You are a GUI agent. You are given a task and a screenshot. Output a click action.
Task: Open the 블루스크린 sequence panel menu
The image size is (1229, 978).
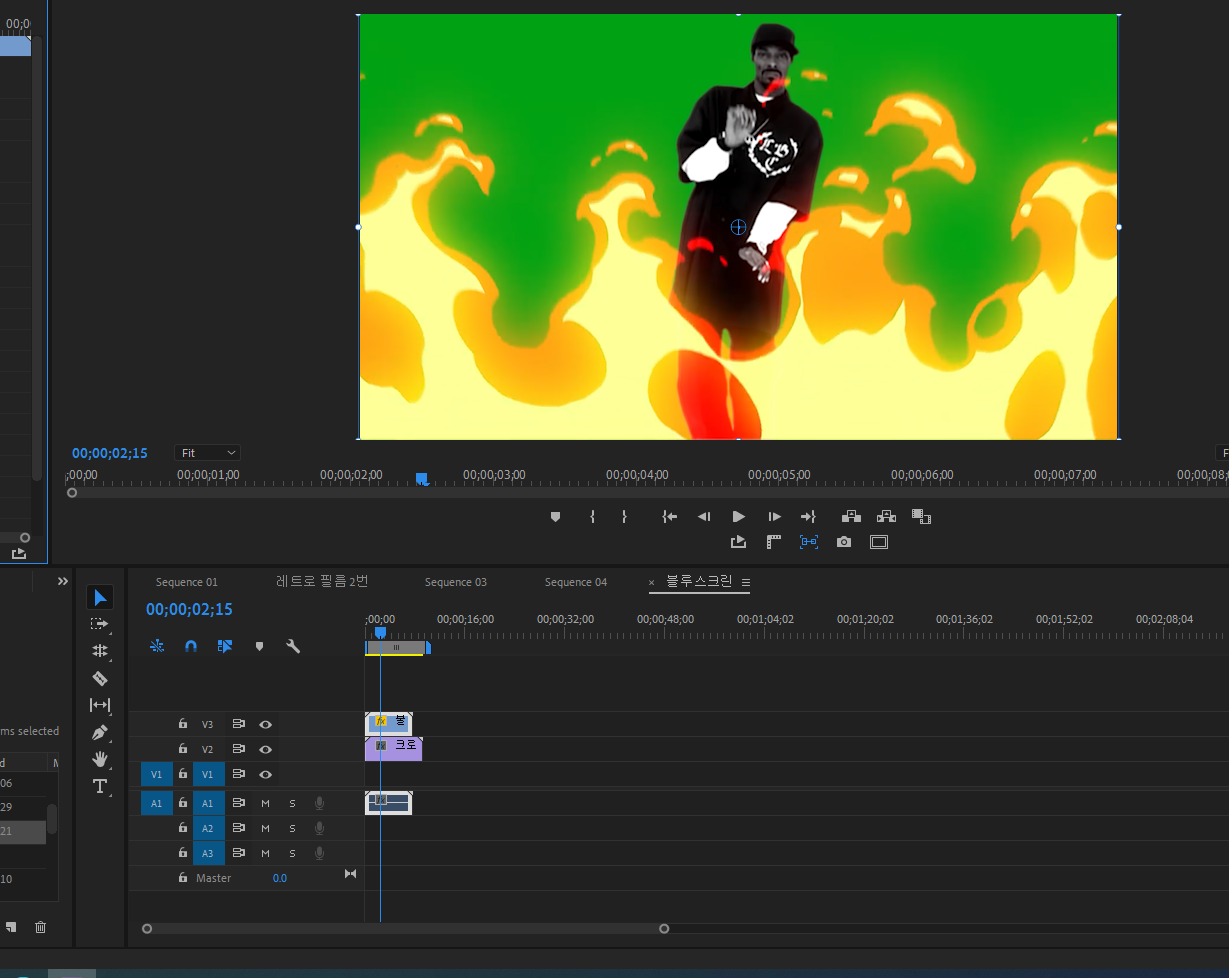point(746,582)
